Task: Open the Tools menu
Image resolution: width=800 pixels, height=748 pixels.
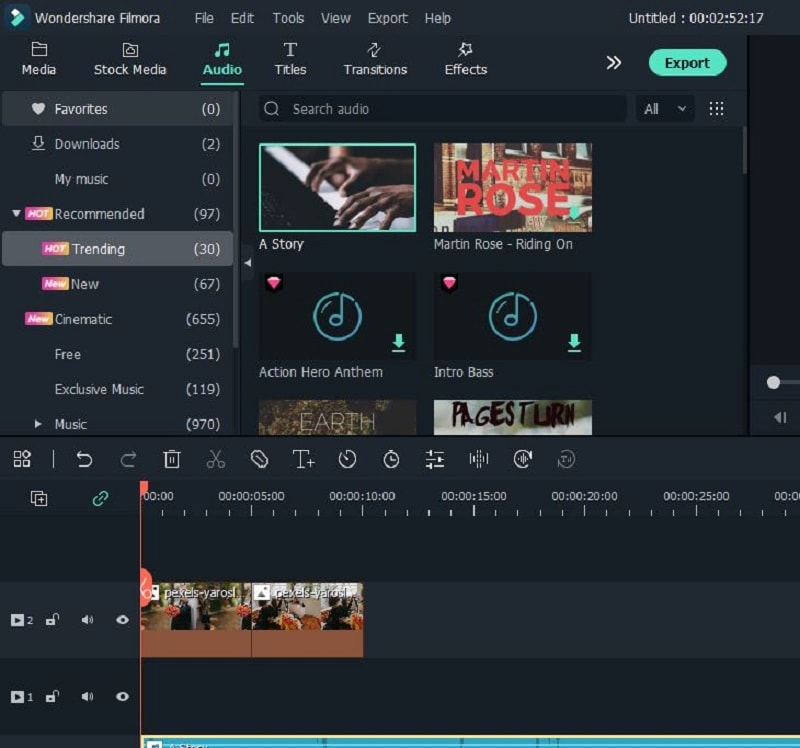Action: [288, 18]
